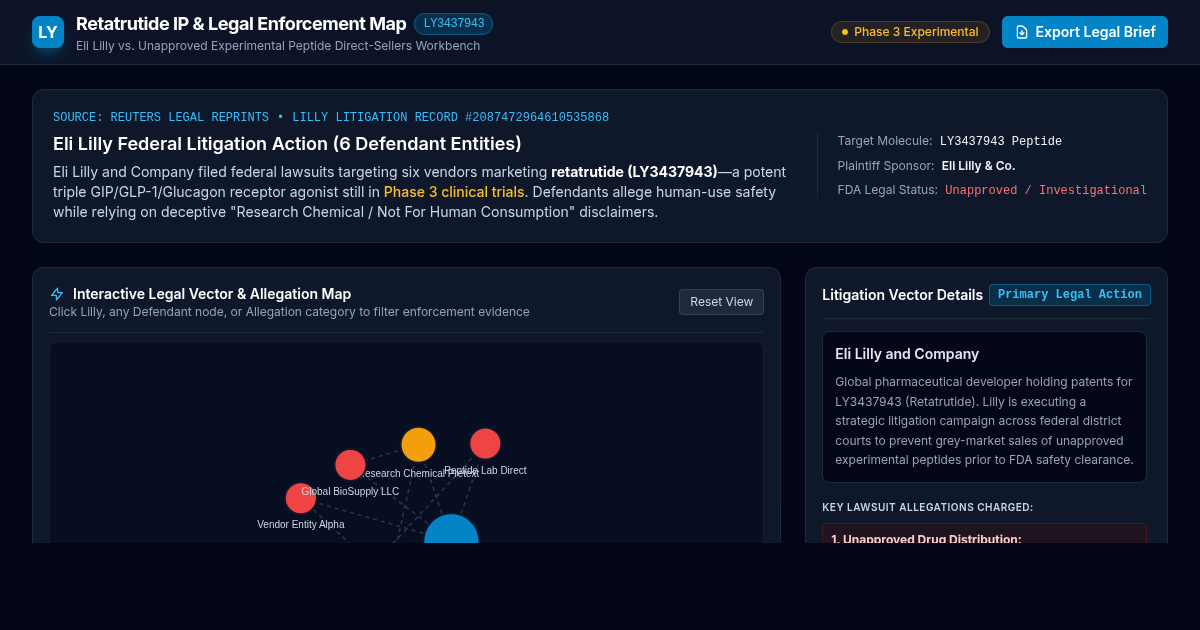Click the LY logo badge
Viewport: 1200px width, 630px height.
tap(48, 32)
